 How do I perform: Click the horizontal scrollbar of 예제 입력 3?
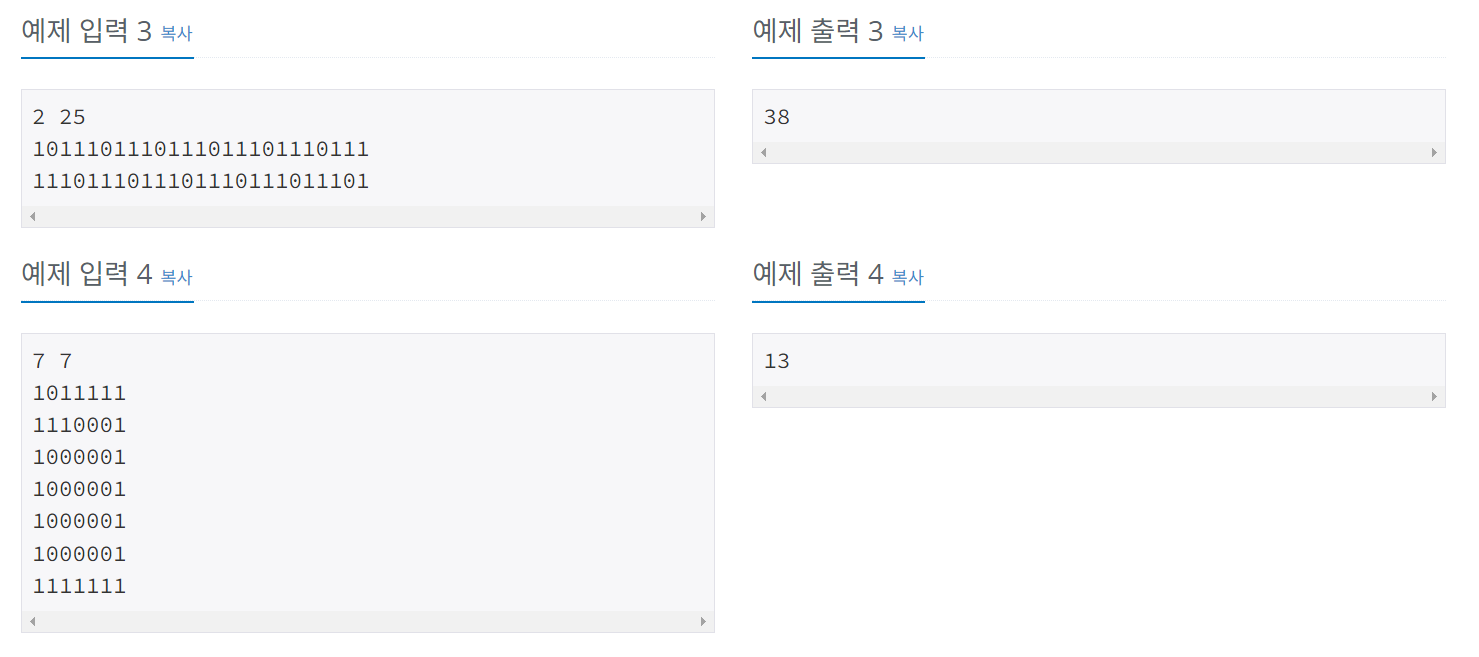[368, 216]
